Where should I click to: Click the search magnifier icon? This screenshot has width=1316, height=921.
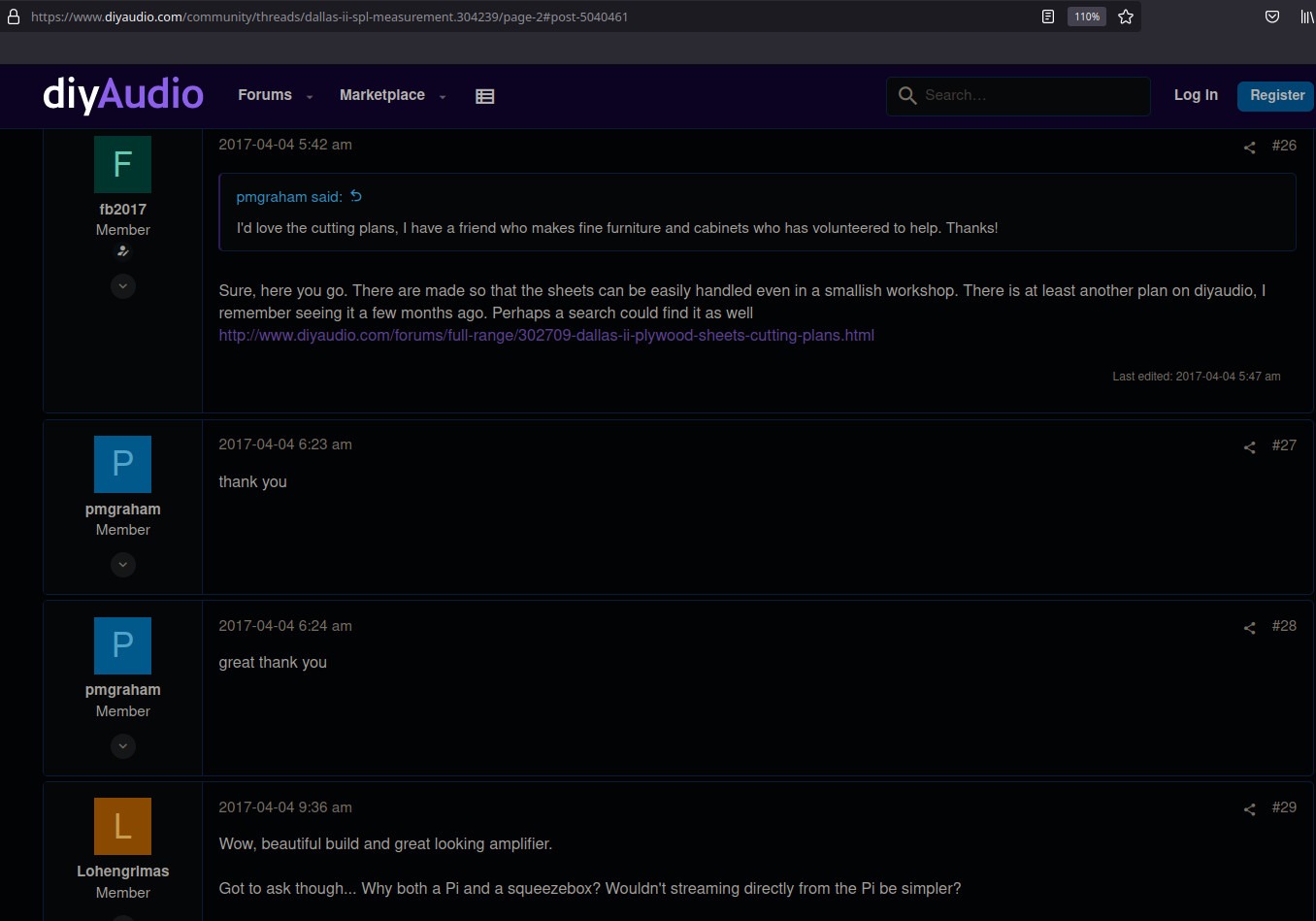tap(907, 95)
